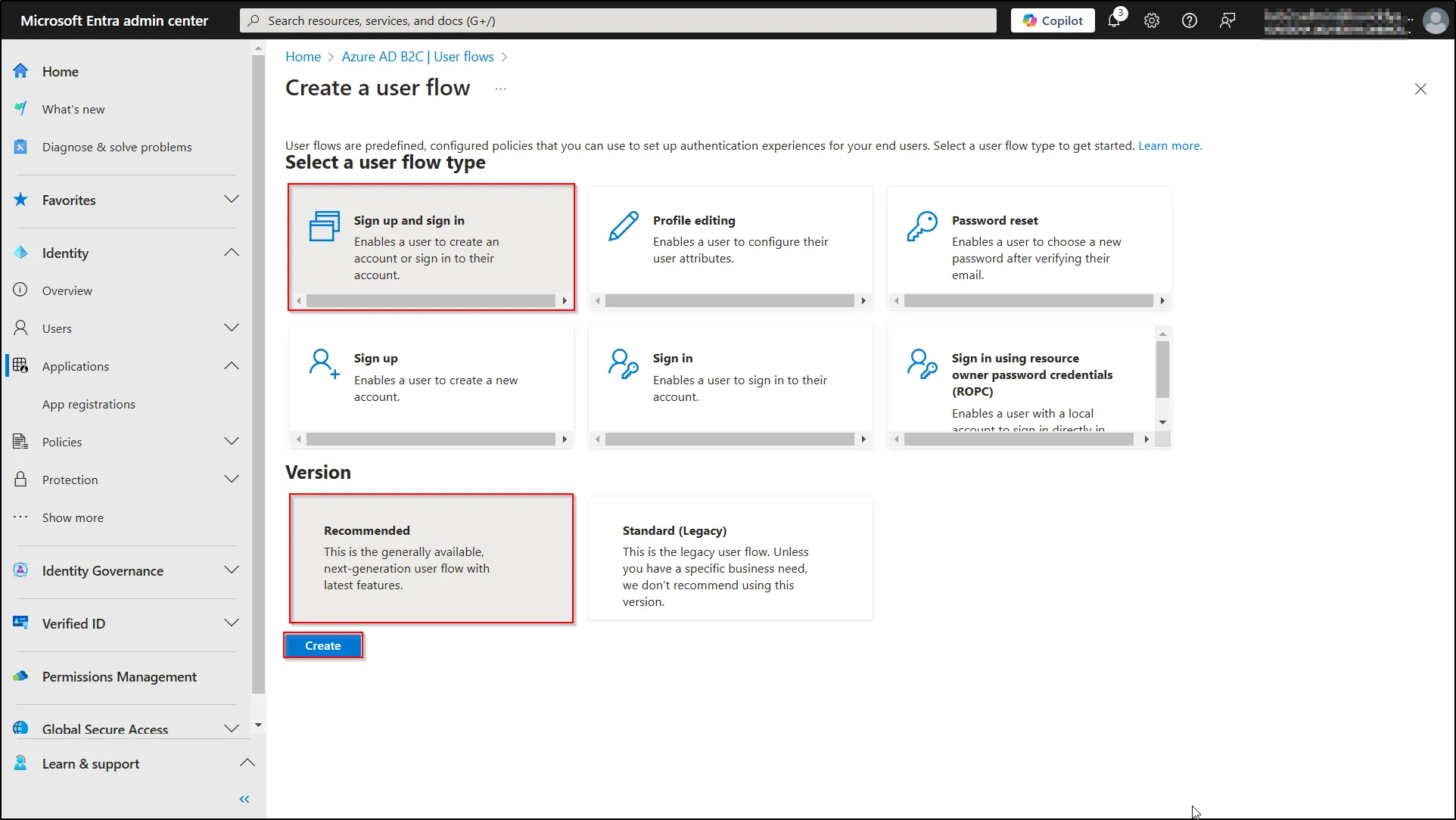Close the Create a user flow pane
1456x820 pixels.
pyautogui.click(x=1420, y=89)
